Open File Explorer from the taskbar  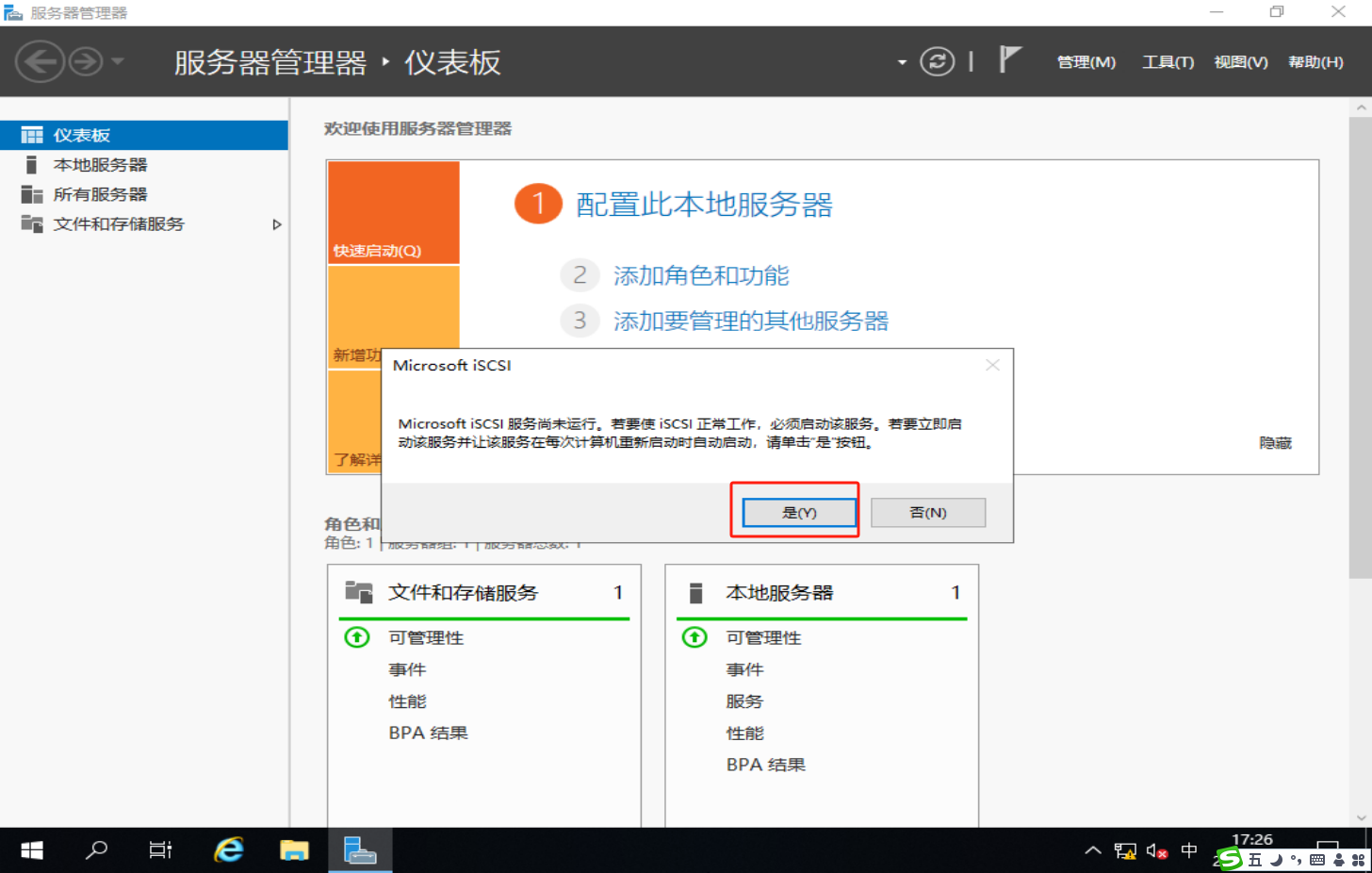point(294,850)
